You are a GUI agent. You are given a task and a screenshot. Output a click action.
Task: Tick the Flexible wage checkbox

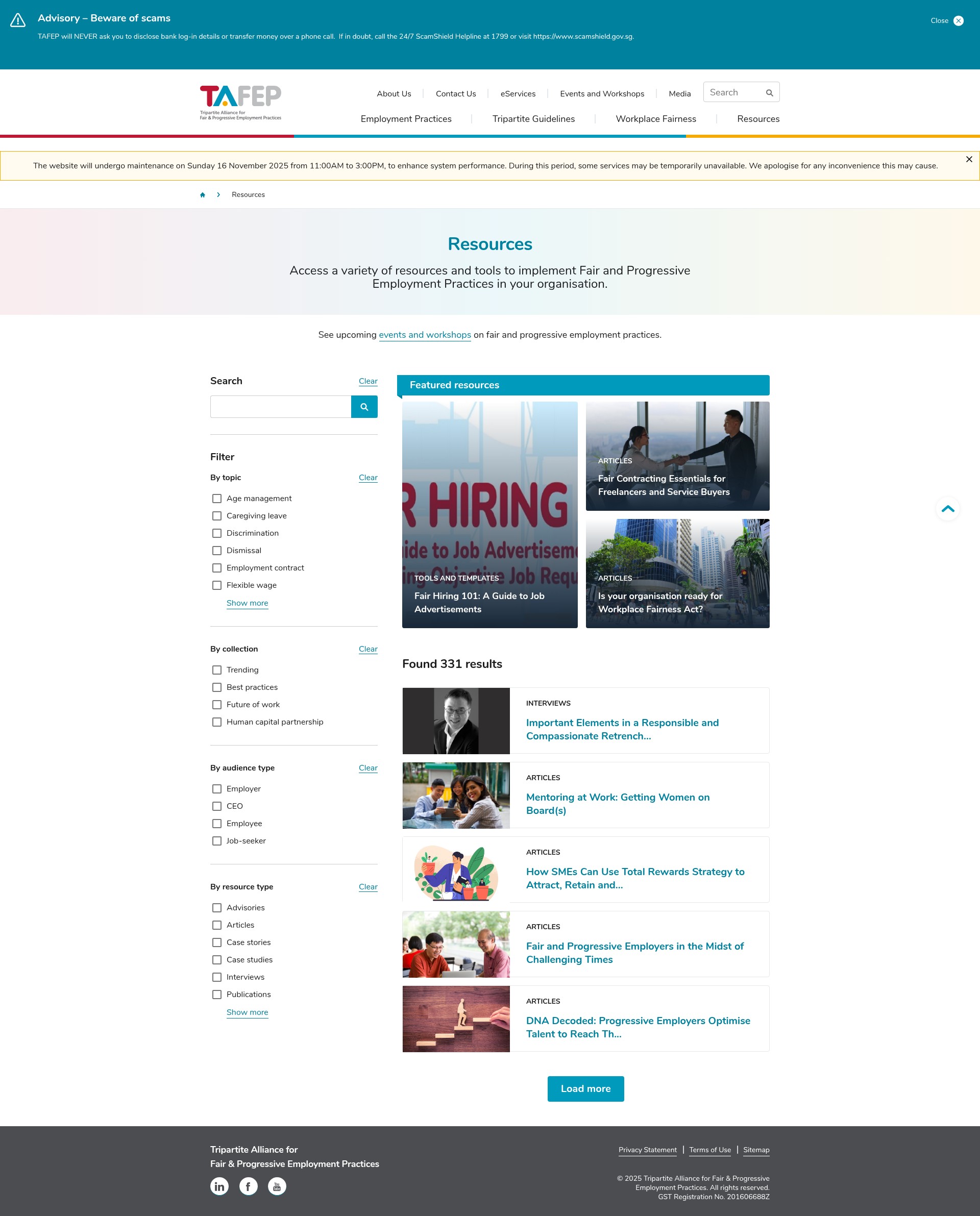click(217, 585)
